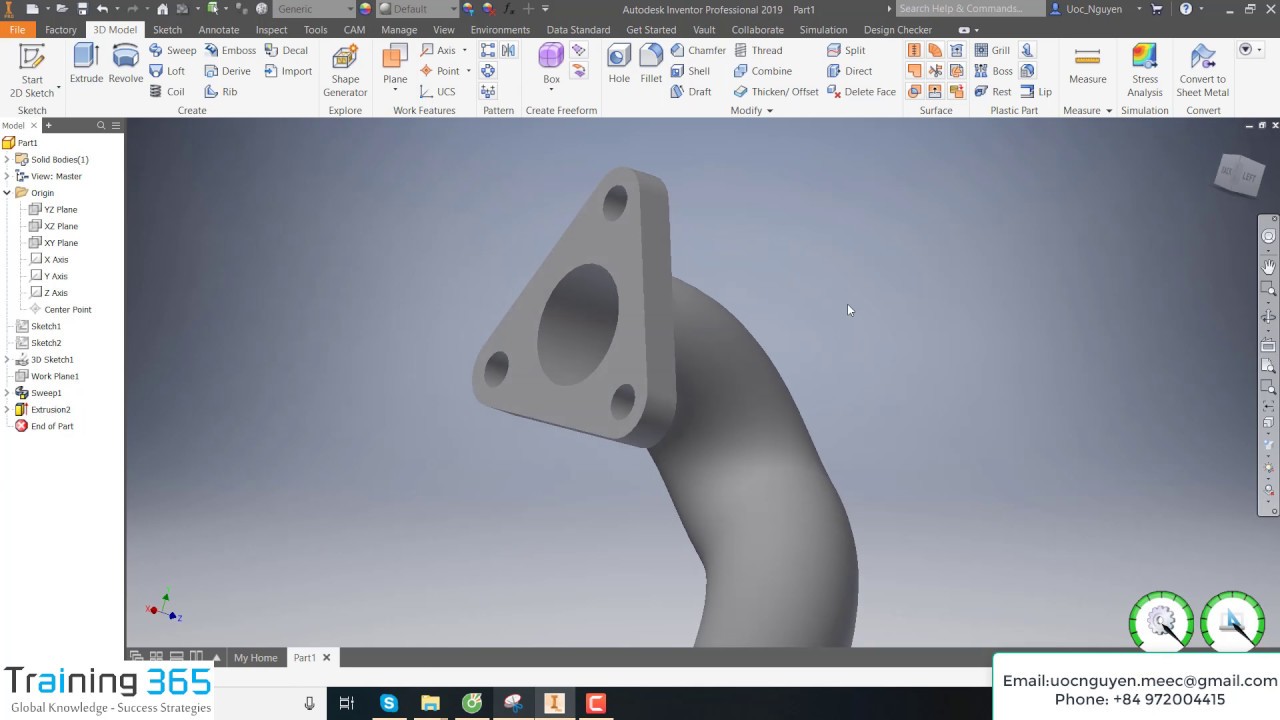
Task: Close the Part1 document tab
Action: pos(327,657)
